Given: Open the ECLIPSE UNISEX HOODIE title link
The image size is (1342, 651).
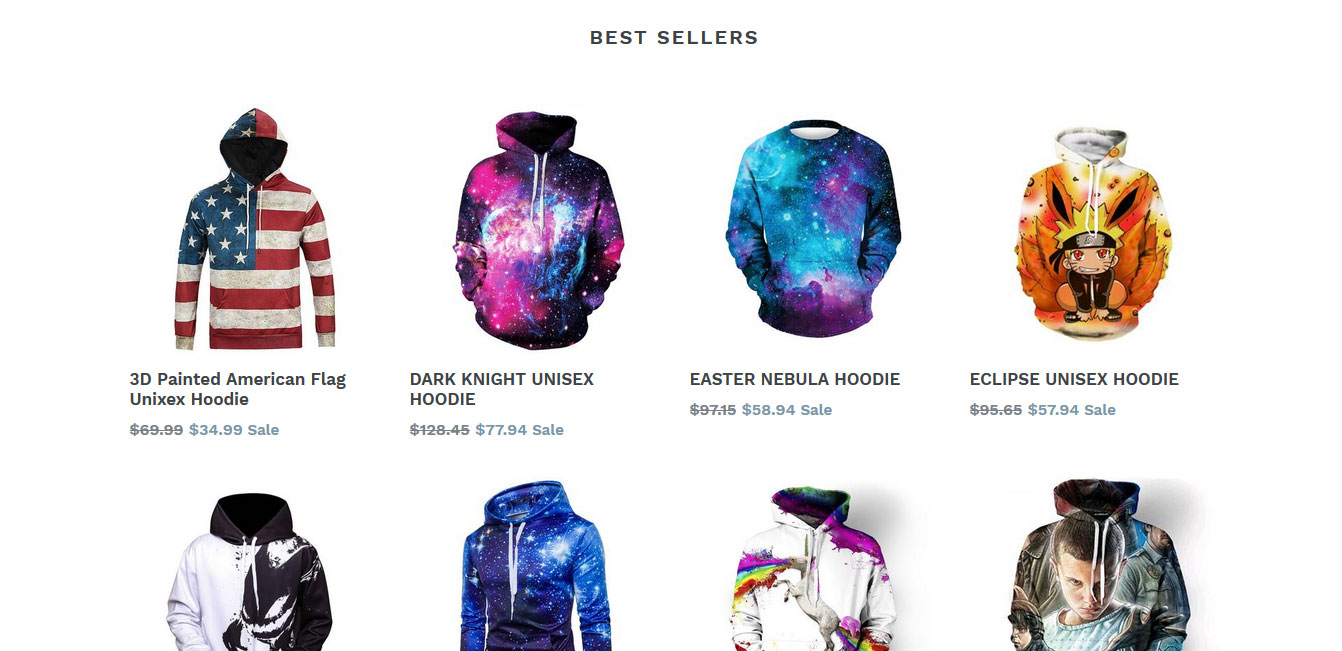Looking at the screenshot, I should pyautogui.click(x=1074, y=379).
